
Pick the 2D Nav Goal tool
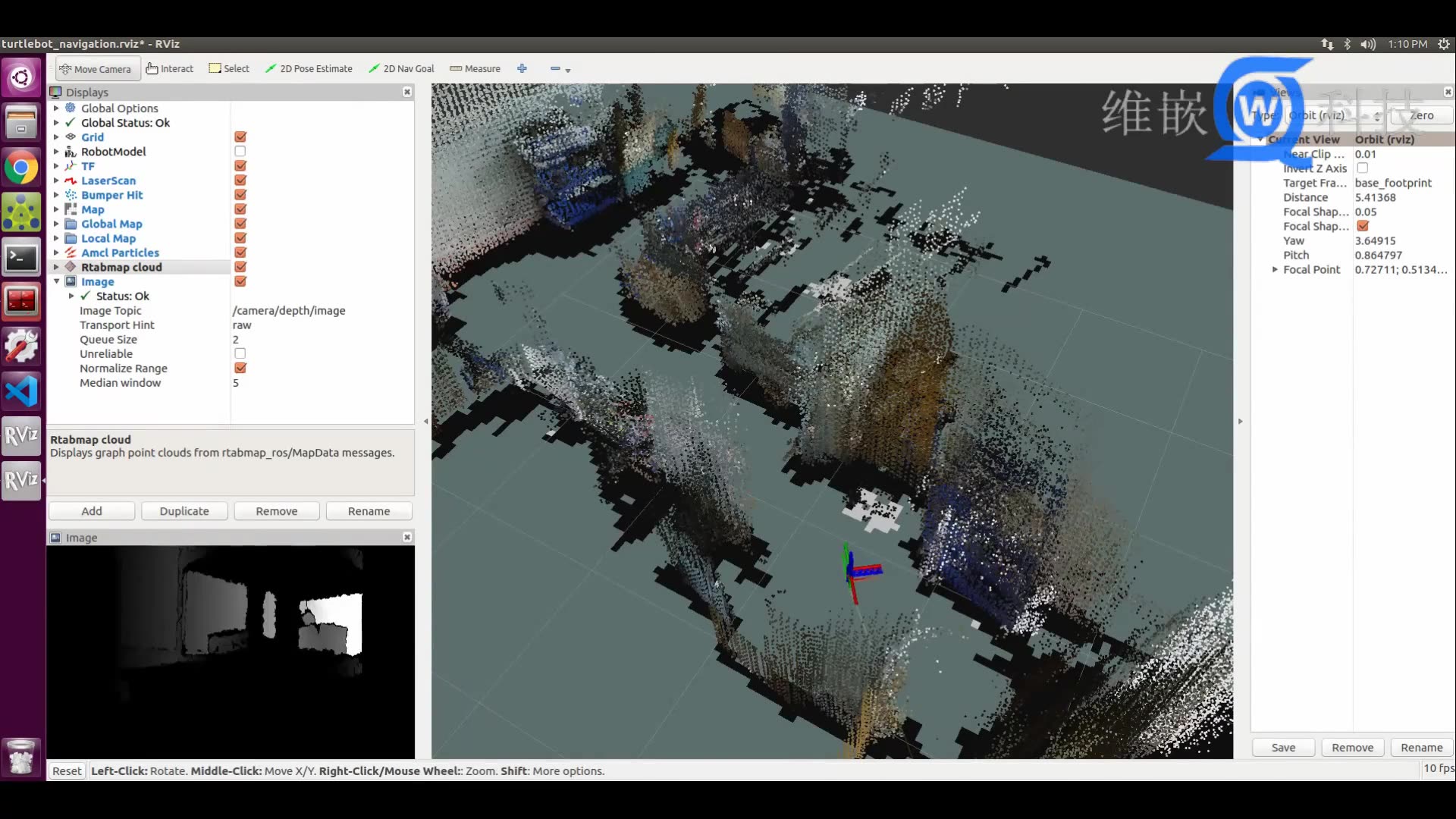point(401,69)
